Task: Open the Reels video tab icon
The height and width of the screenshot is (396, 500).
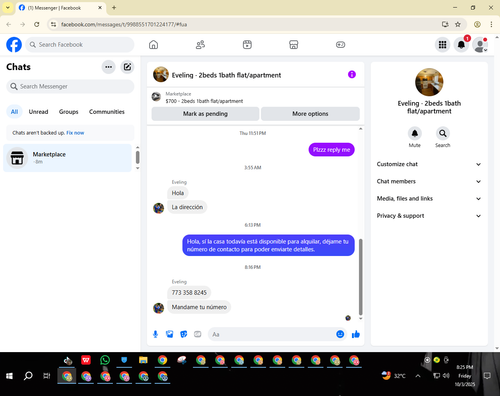Action: (x=247, y=45)
